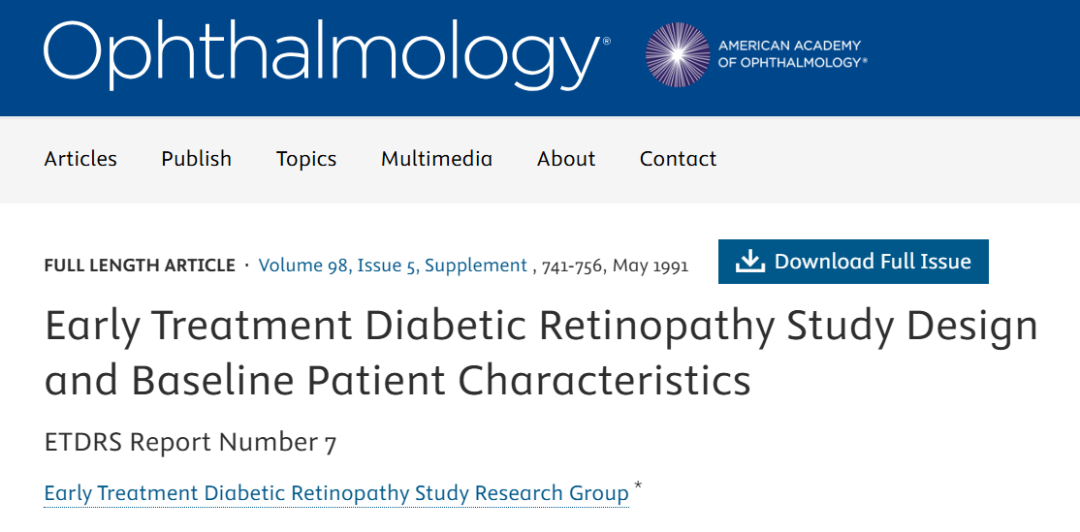
Task: Open the Early Treatment Diabetic Retinopathy Study Research Group author link
Action: tap(336, 494)
